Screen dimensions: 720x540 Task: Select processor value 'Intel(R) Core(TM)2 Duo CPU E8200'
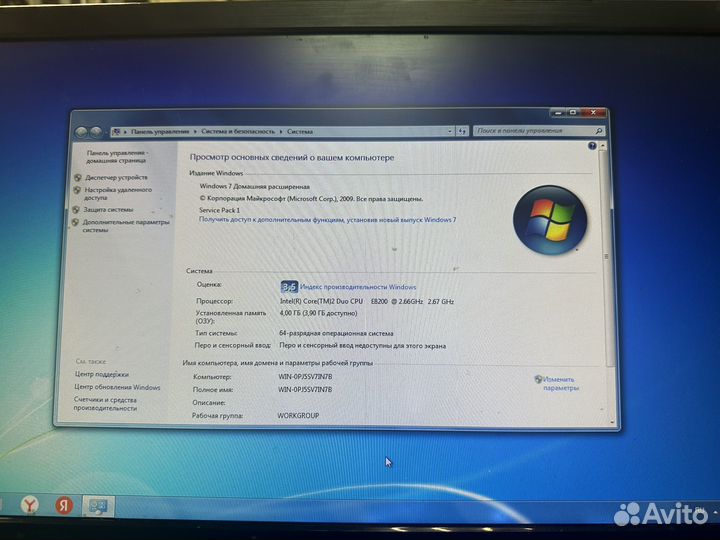point(334,301)
